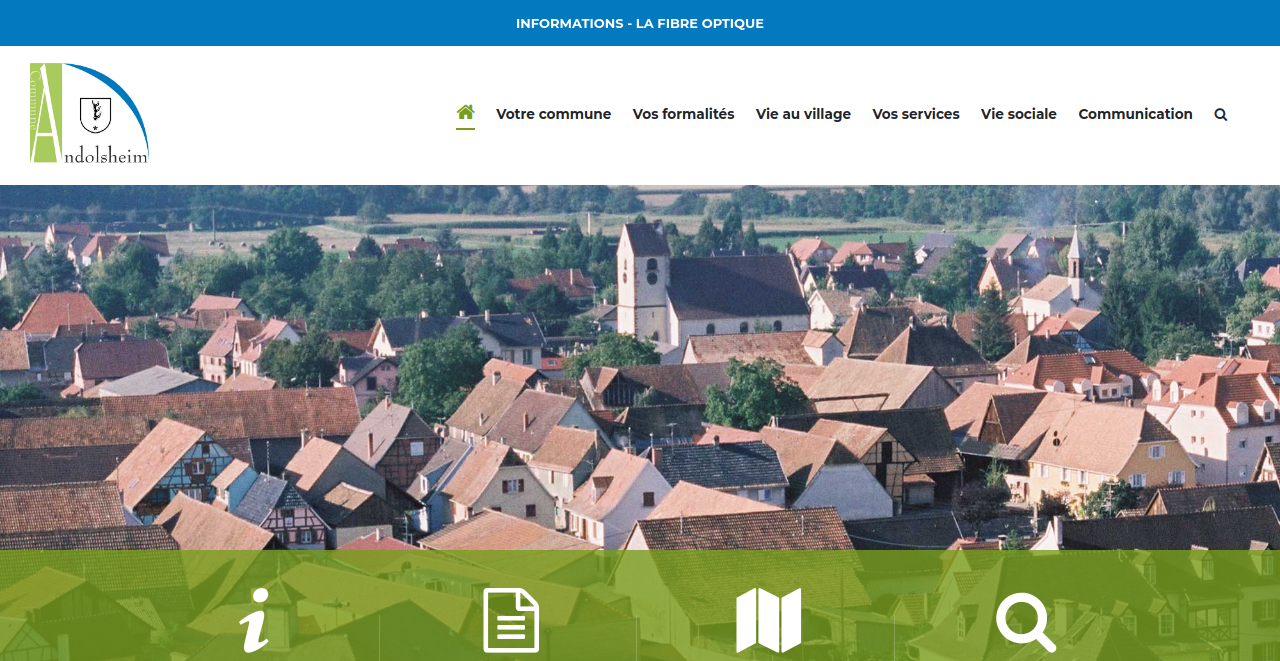Click the green home icon in navigation
1280x661 pixels.
(465, 112)
